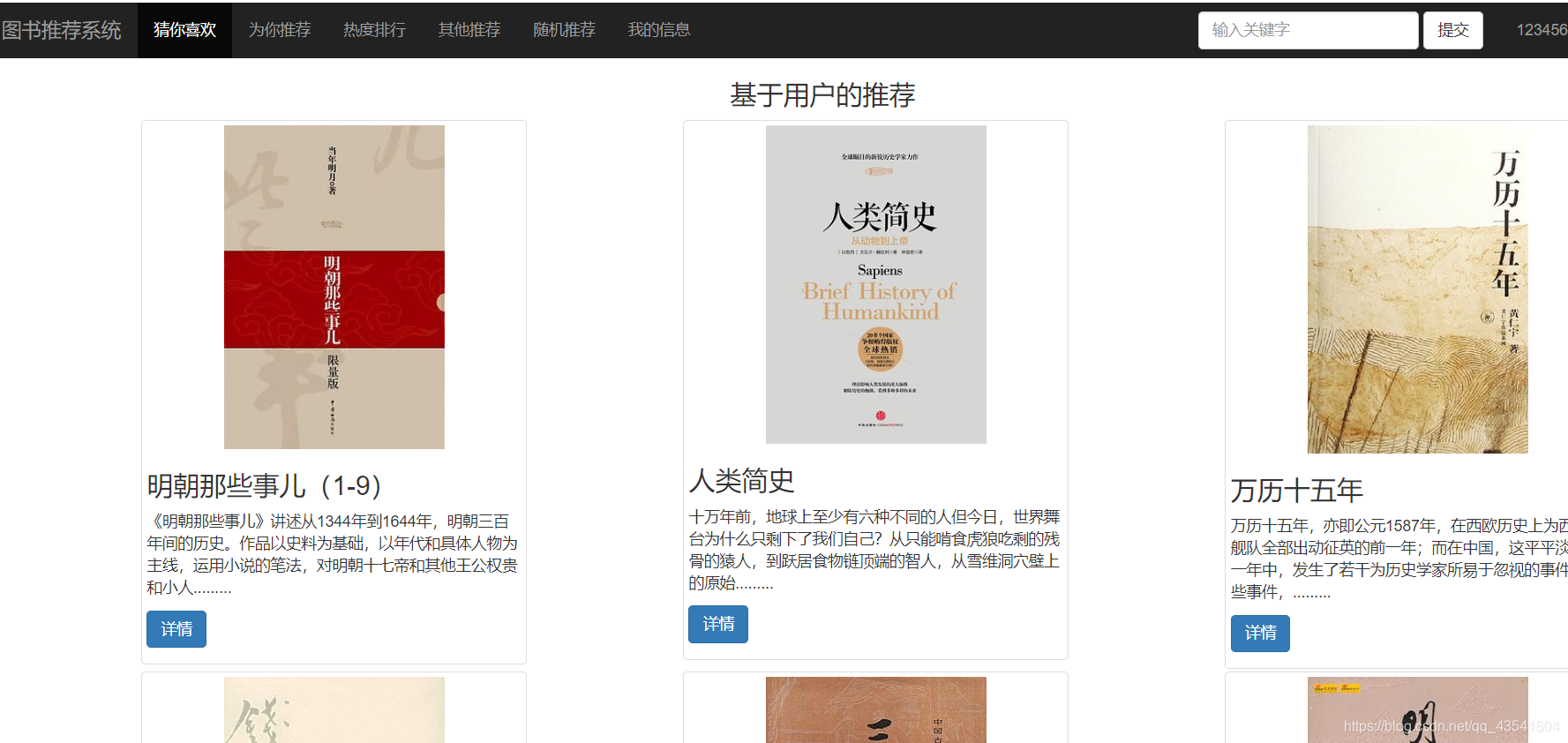Viewport: 1568px width, 743px height.
Task: Click the description starting 十万年前，地球上至少有六种
Action: click(875, 550)
